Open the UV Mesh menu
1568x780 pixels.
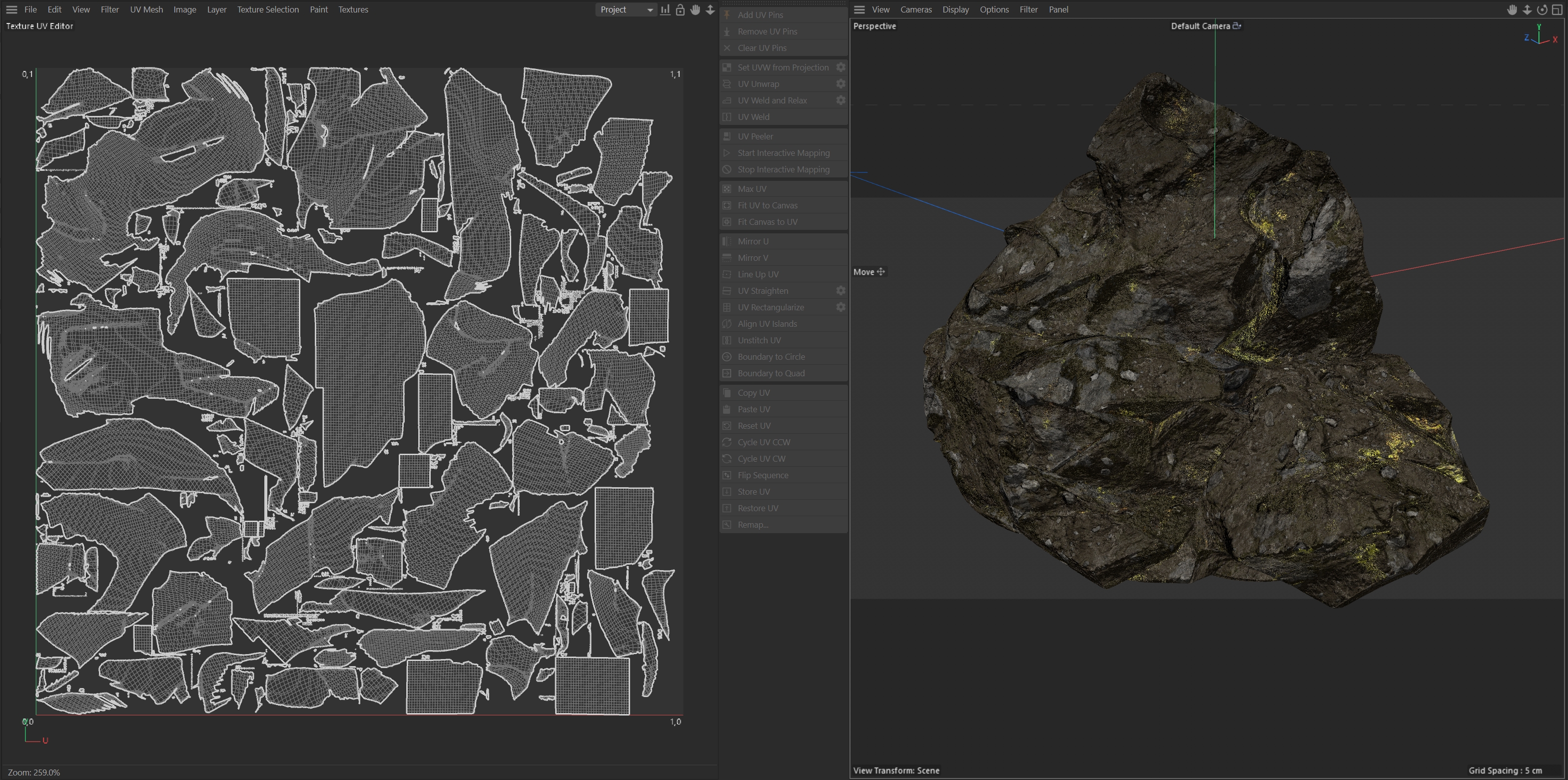click(146, 9)
